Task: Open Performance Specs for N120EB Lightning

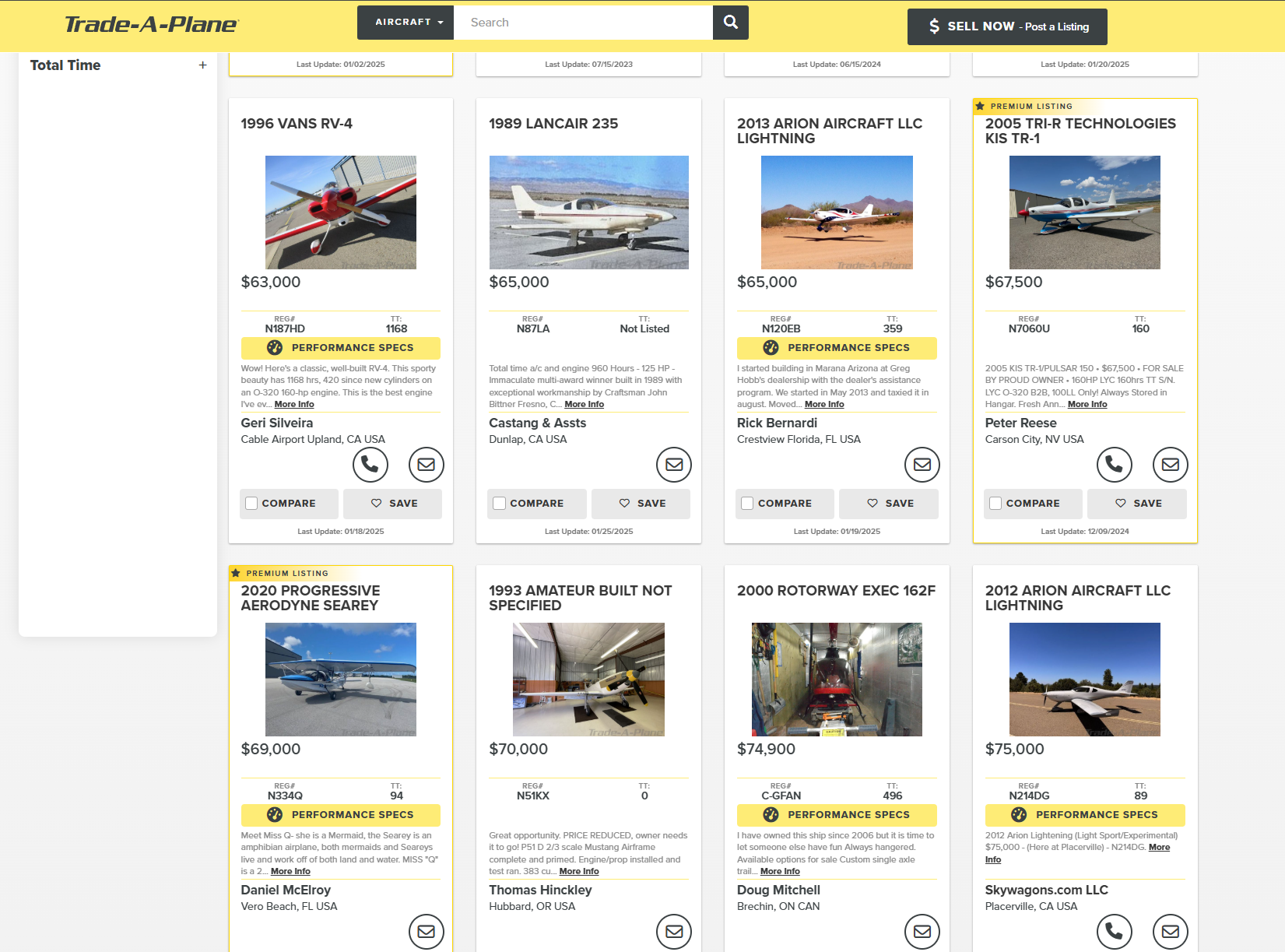Action: (x=837, y=348)
